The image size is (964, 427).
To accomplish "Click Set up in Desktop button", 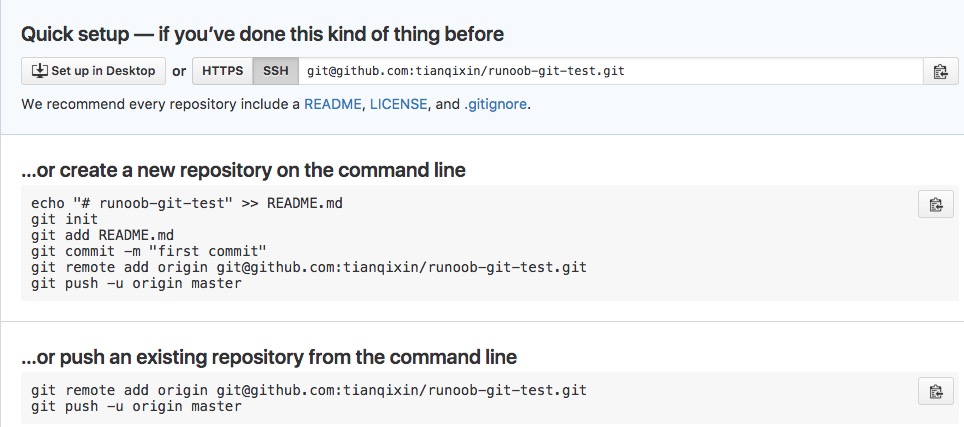I will tap(93, 71).
